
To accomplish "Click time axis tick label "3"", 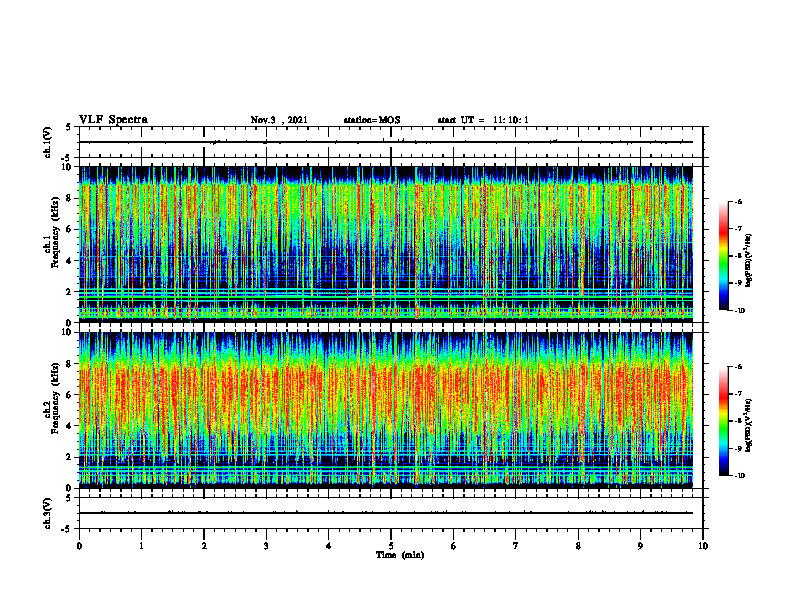I will tap(266, 546).
